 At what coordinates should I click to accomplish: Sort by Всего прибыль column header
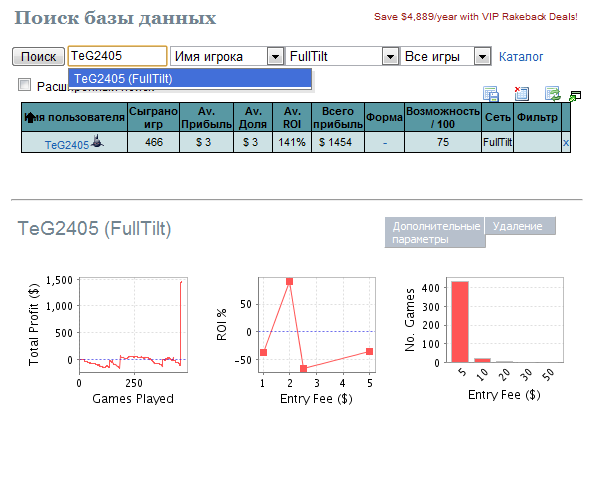click(338, 117)
